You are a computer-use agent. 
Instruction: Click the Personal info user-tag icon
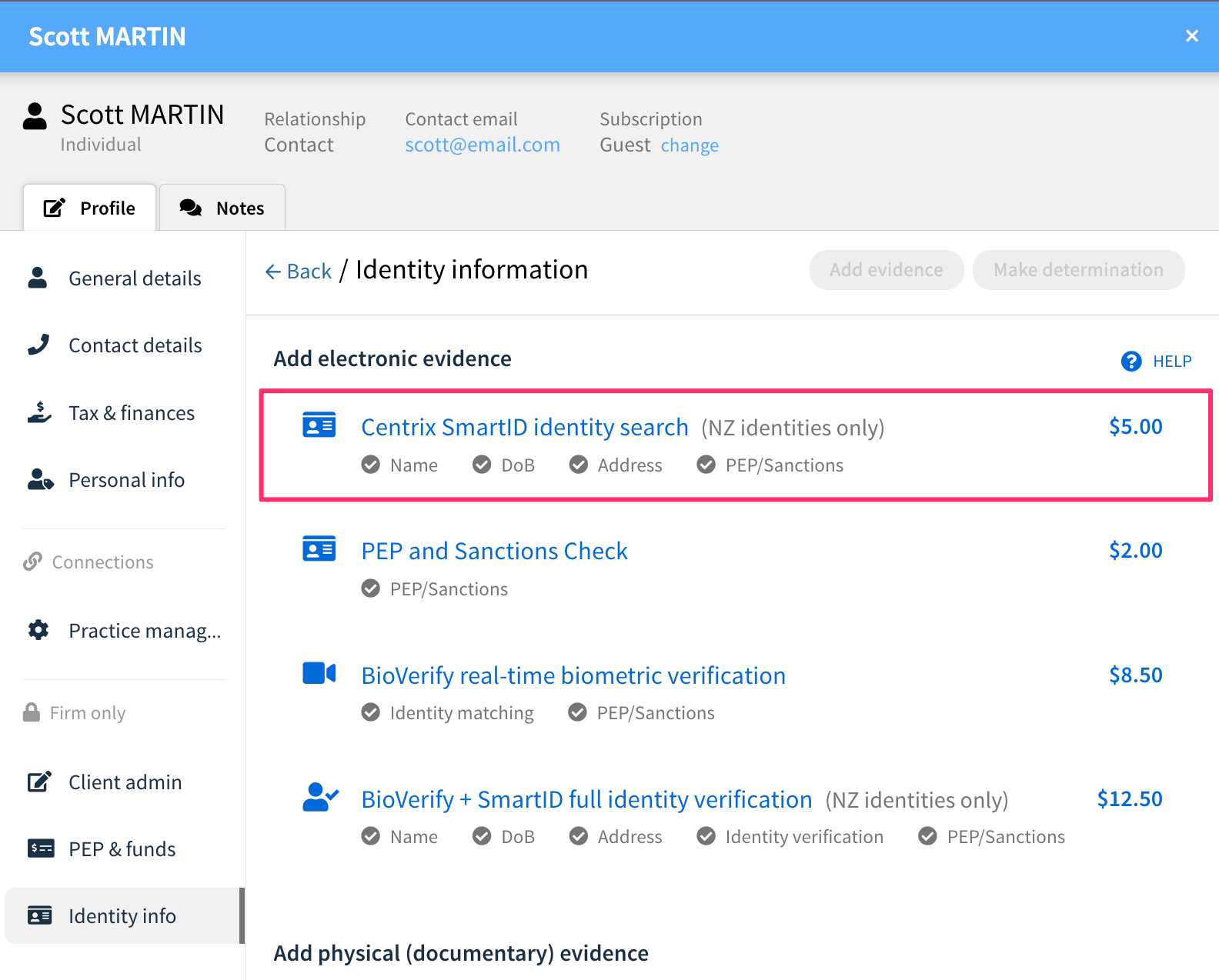40,479
